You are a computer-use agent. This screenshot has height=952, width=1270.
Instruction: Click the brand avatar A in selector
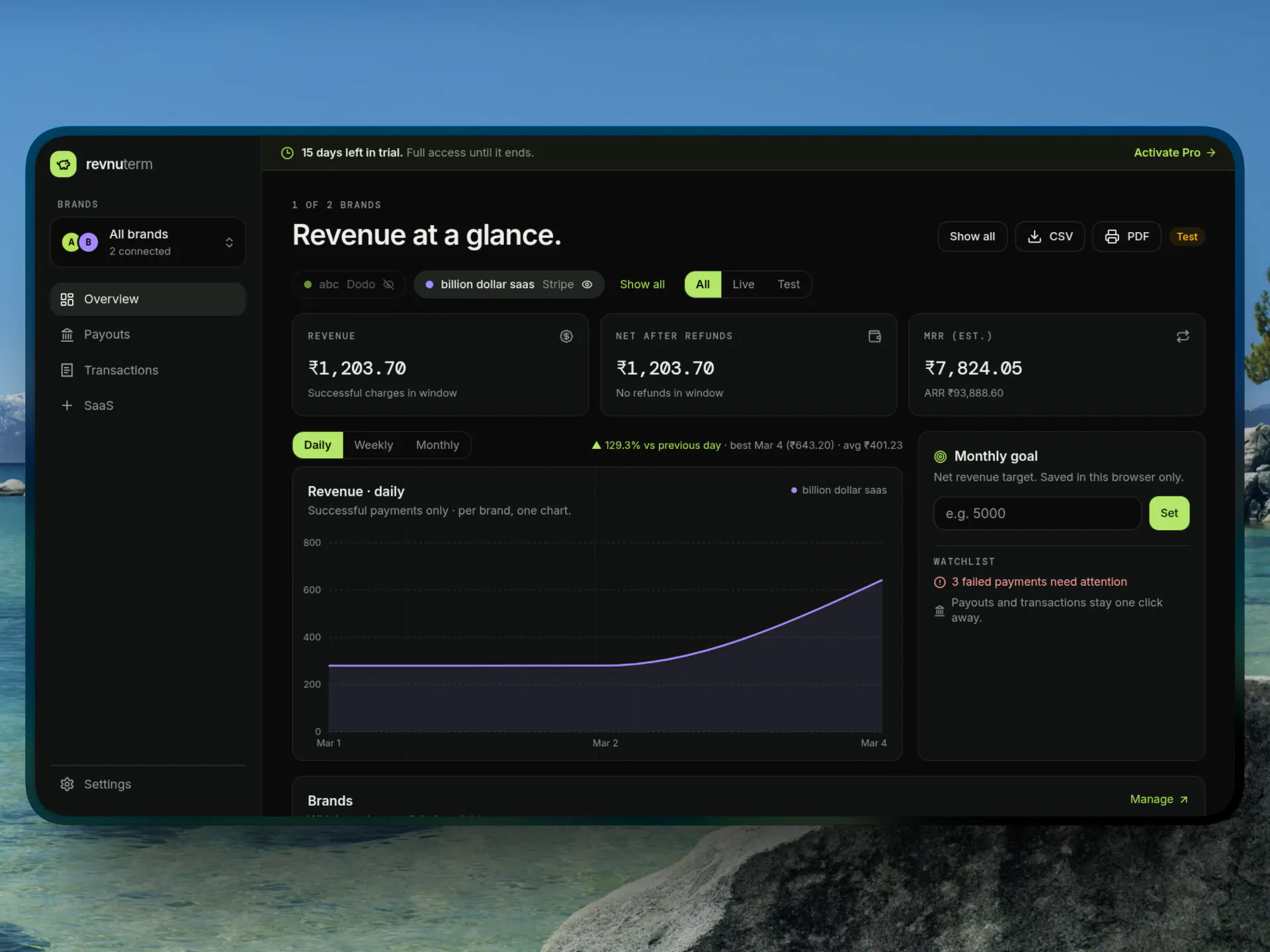[x=71, y=243]
